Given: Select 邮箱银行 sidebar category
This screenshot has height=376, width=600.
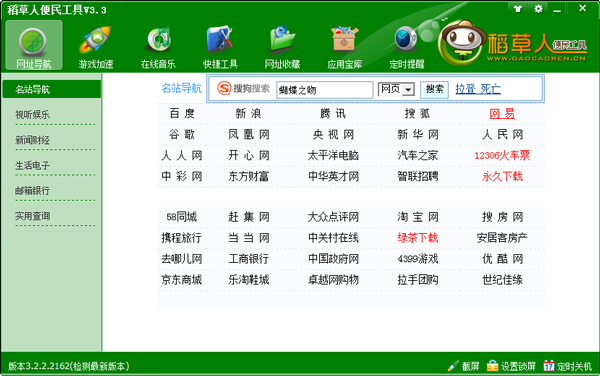Looking at the screenshot, I should click(33, 190).
